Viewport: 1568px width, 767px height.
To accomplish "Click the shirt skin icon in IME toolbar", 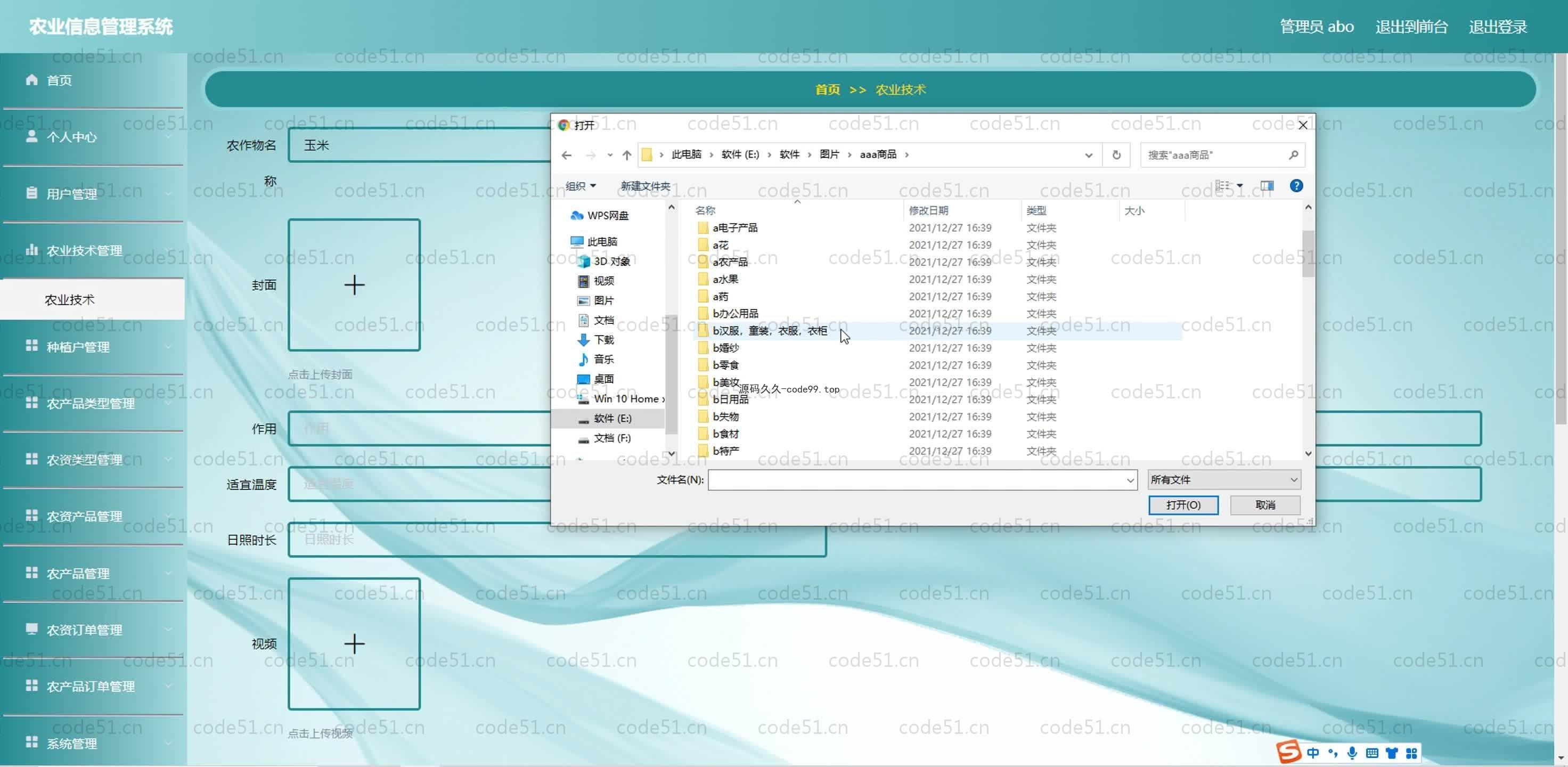I will click(1392, 753).
